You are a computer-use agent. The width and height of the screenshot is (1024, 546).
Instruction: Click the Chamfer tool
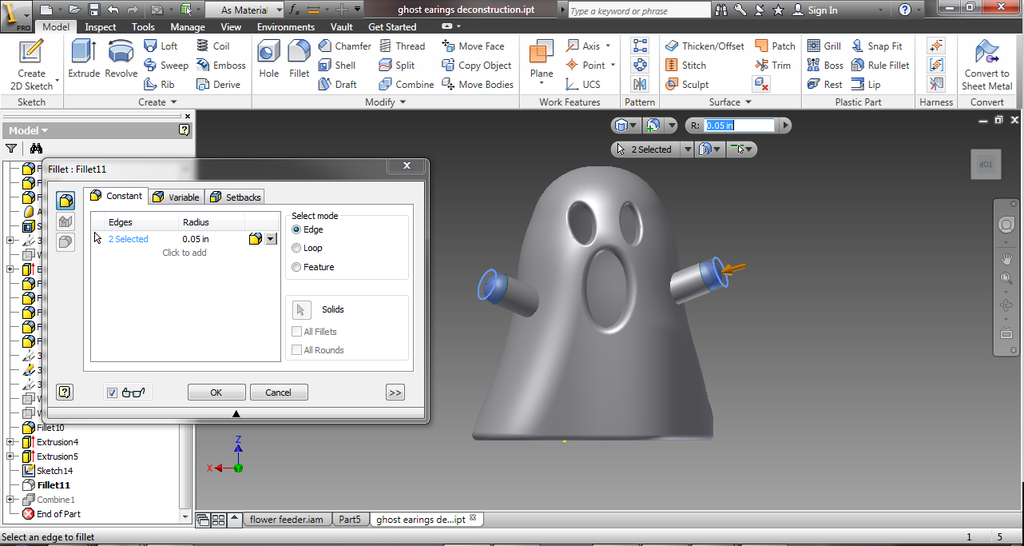tap(344, 46)
